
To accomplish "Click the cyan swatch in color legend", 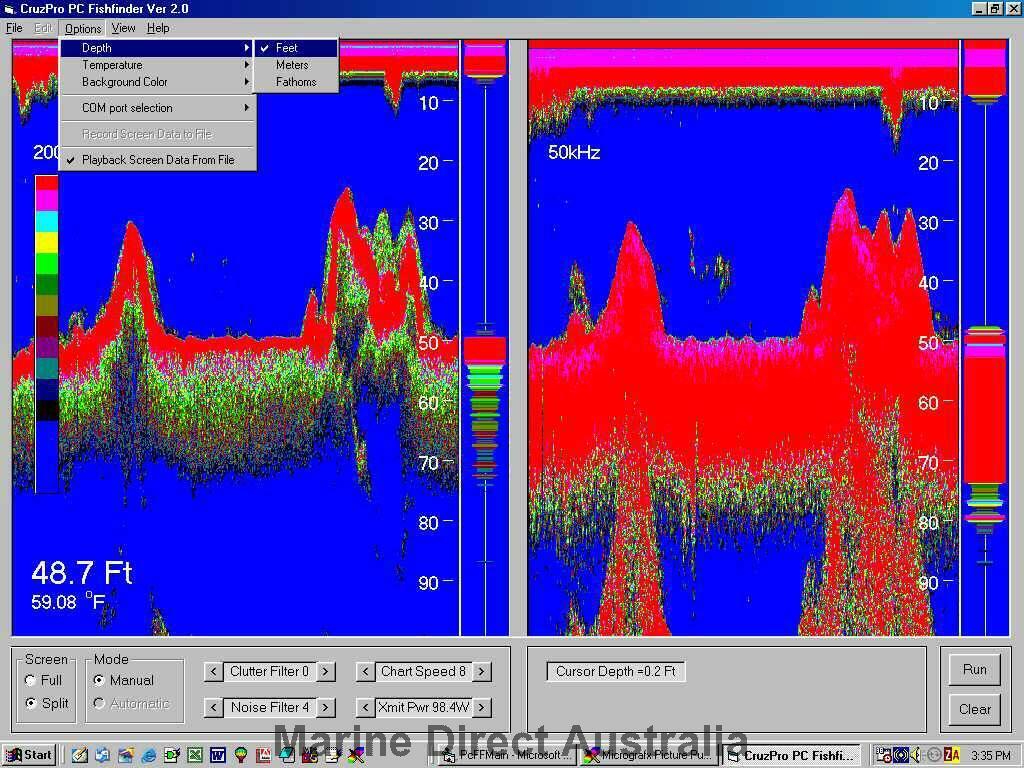I will 46,221.
